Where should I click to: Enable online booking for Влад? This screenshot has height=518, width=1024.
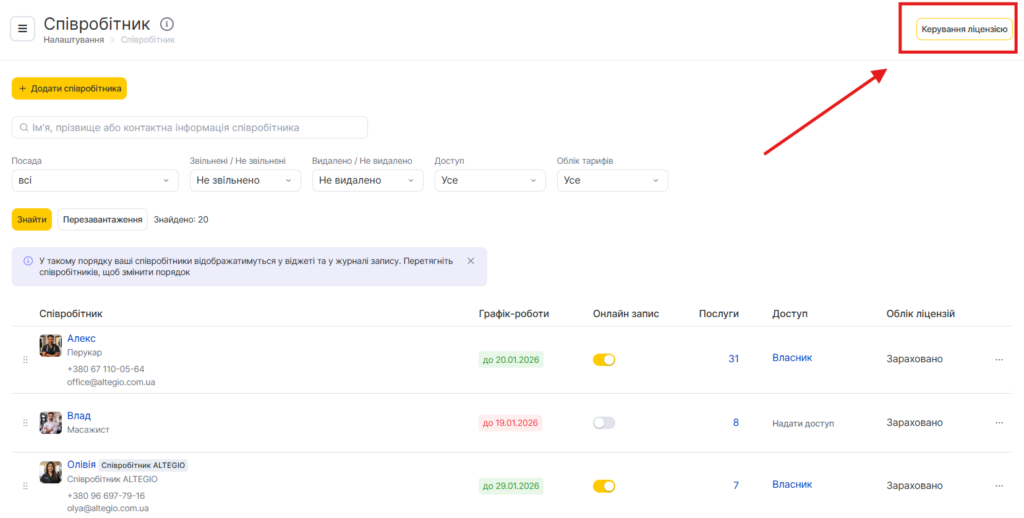click(604, 423)
